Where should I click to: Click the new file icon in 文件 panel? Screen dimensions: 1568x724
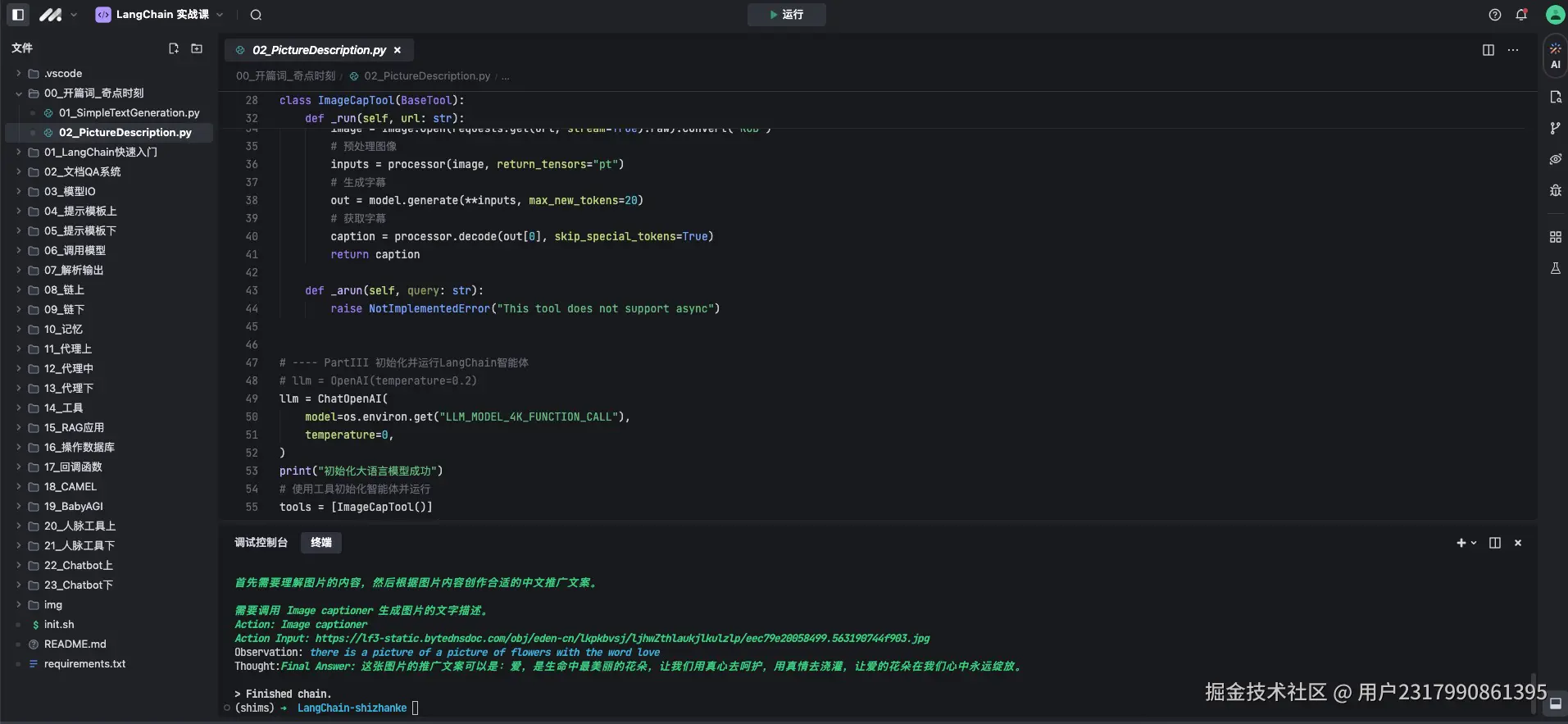pos(174,49)
